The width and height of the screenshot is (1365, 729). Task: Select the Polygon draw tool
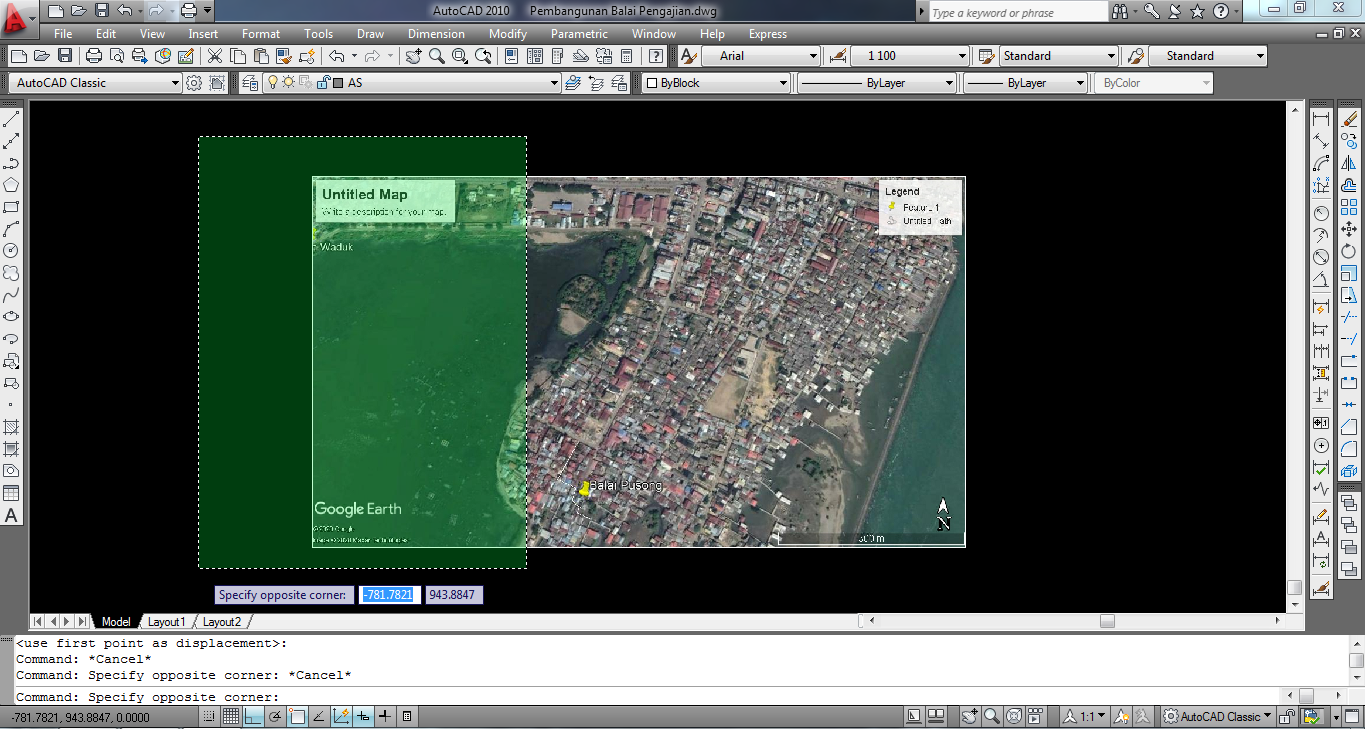pos(12,185)
